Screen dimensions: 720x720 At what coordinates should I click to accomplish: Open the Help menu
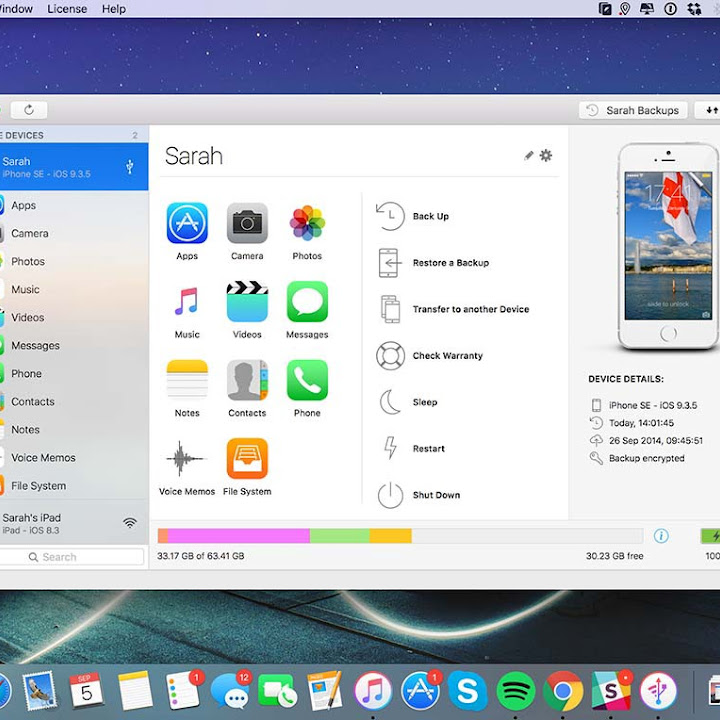click(114, 9)
